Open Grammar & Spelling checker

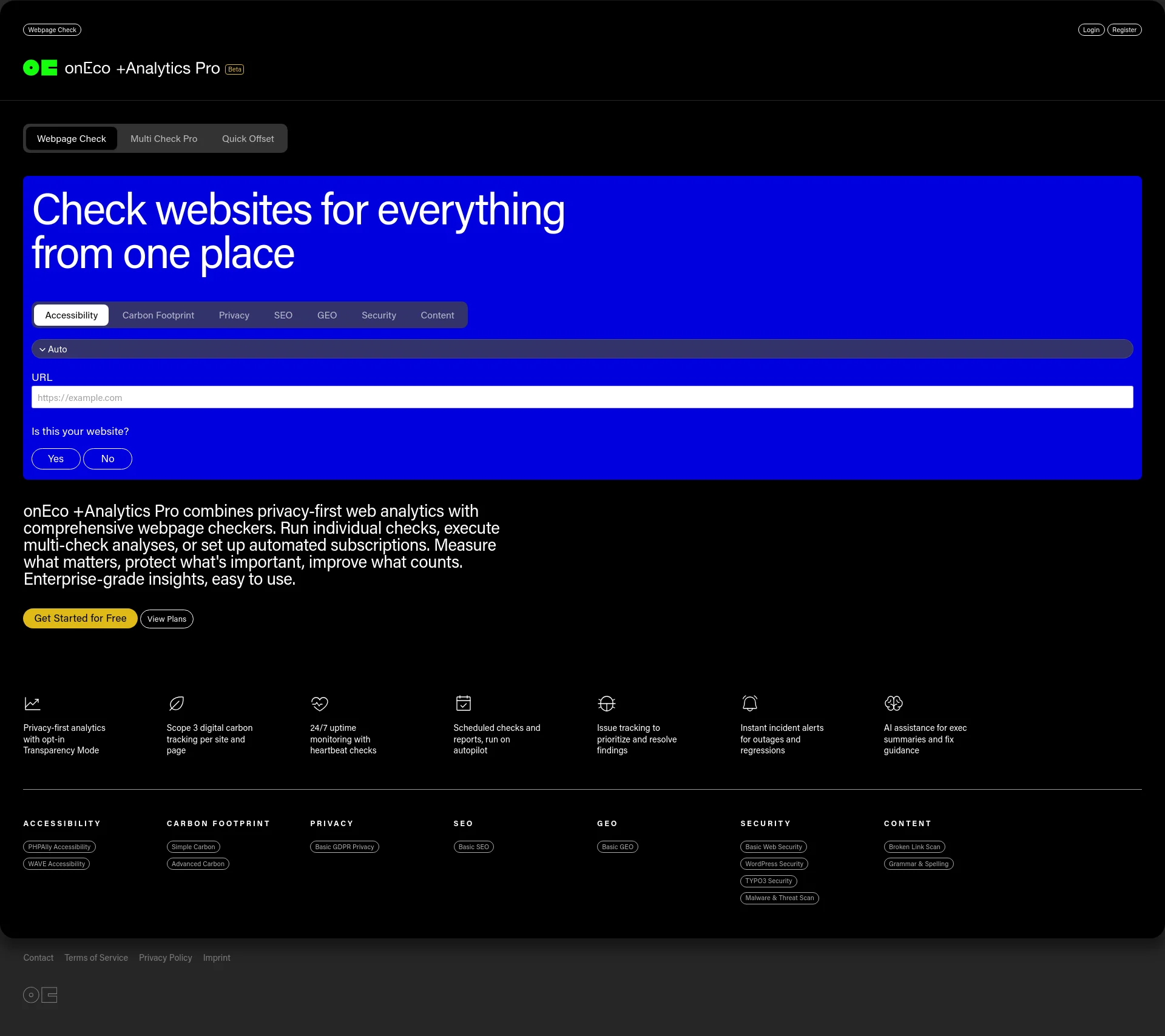pos(919,864)
